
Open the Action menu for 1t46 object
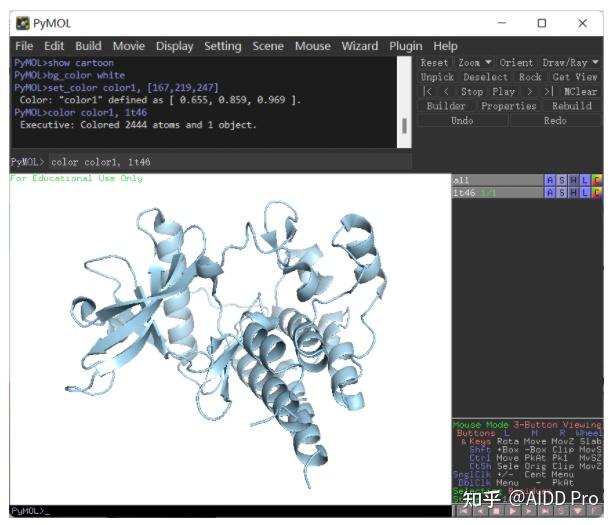[x=550, y=193]
